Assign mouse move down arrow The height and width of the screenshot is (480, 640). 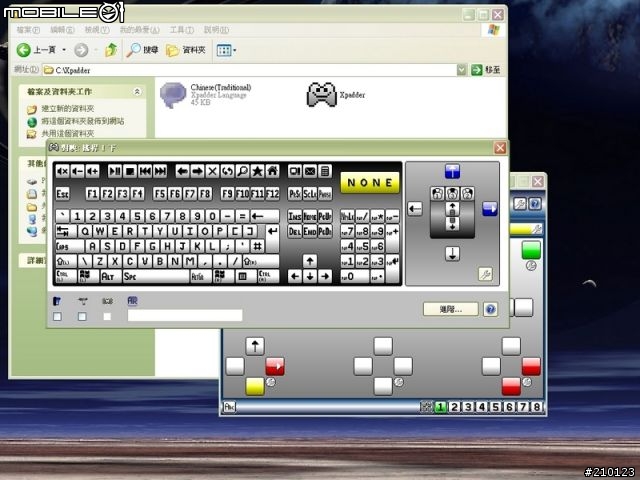[x=452, y=253]
